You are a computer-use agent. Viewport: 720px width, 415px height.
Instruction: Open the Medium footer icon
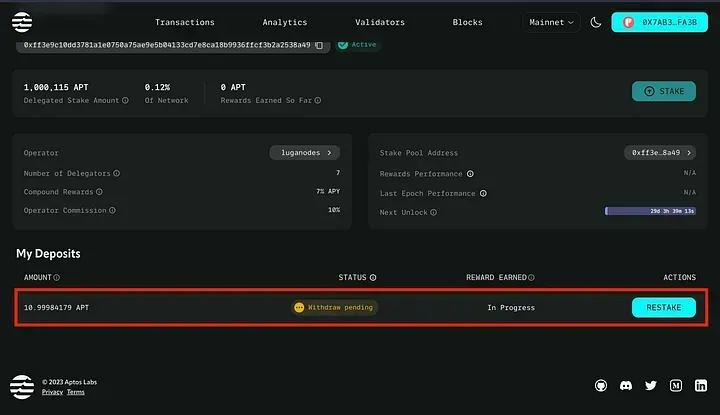click(675, 385)
